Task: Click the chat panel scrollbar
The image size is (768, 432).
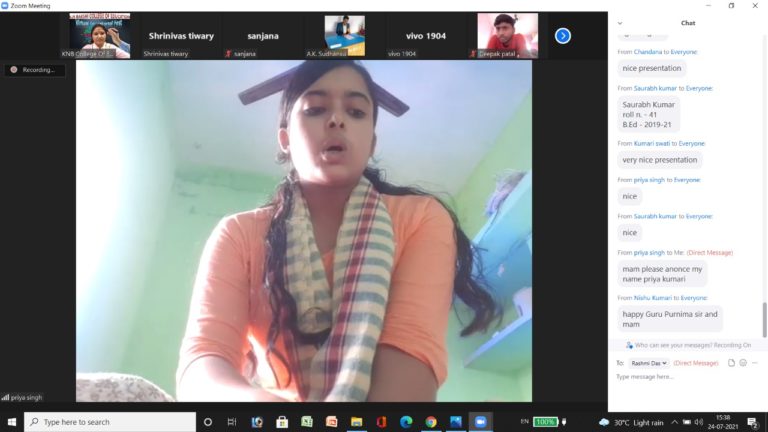Action: 764,318
